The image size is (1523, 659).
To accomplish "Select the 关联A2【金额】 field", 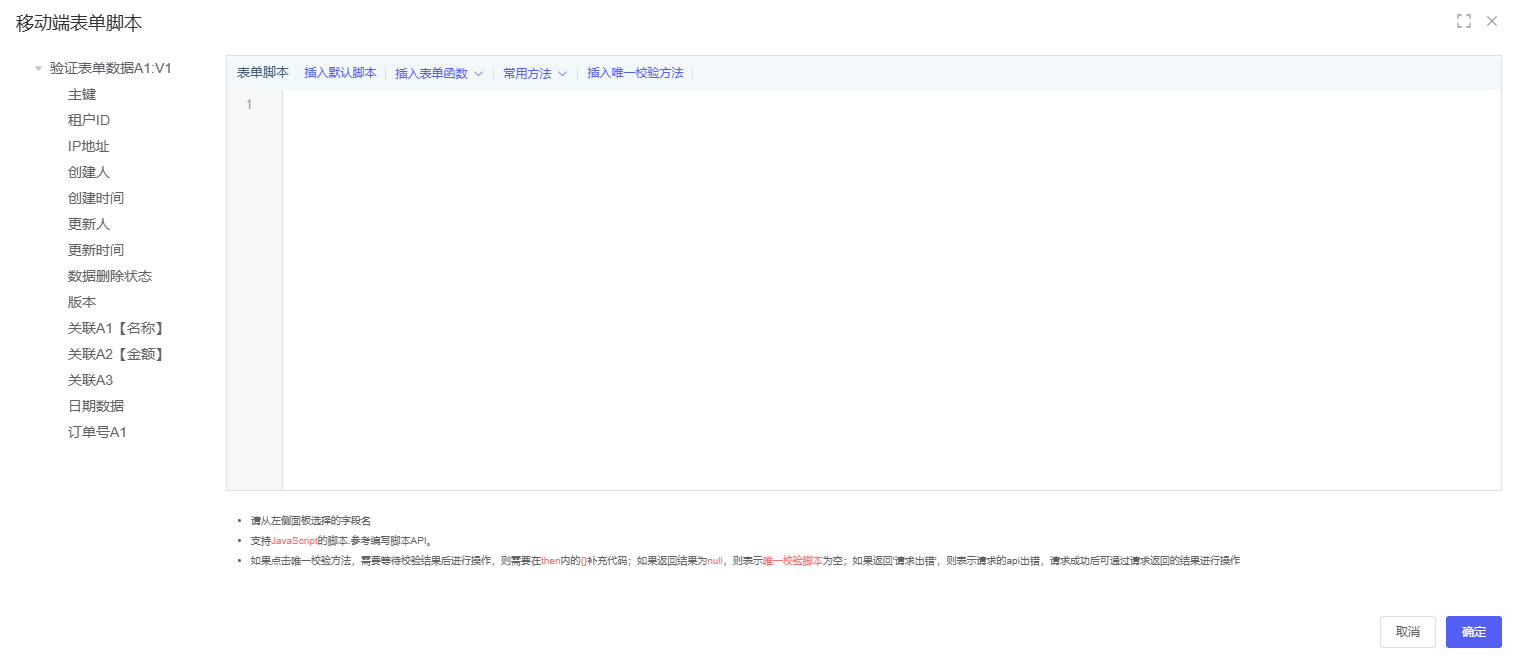I will click(x=115, y=354).
